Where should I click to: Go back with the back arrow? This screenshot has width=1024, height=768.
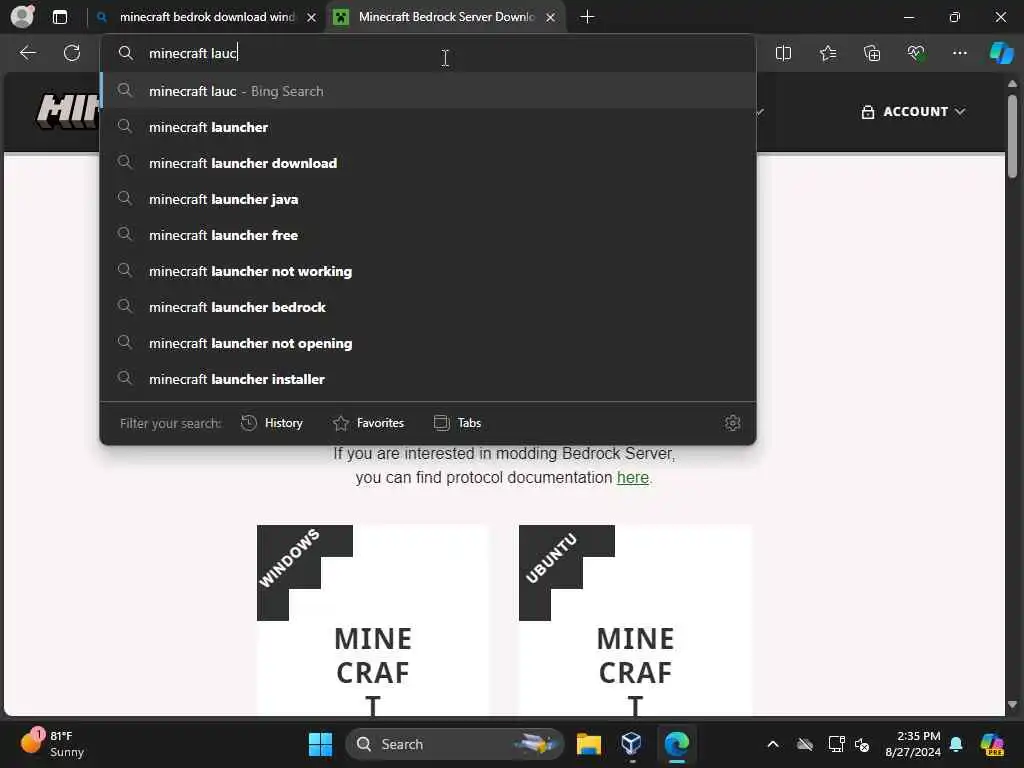click(x=28, y=53)
